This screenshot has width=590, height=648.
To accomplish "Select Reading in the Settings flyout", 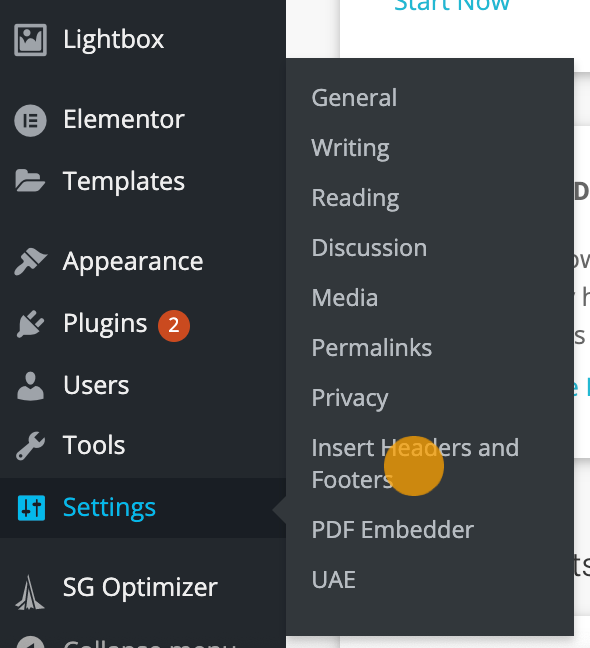I will tap(355, 198).
